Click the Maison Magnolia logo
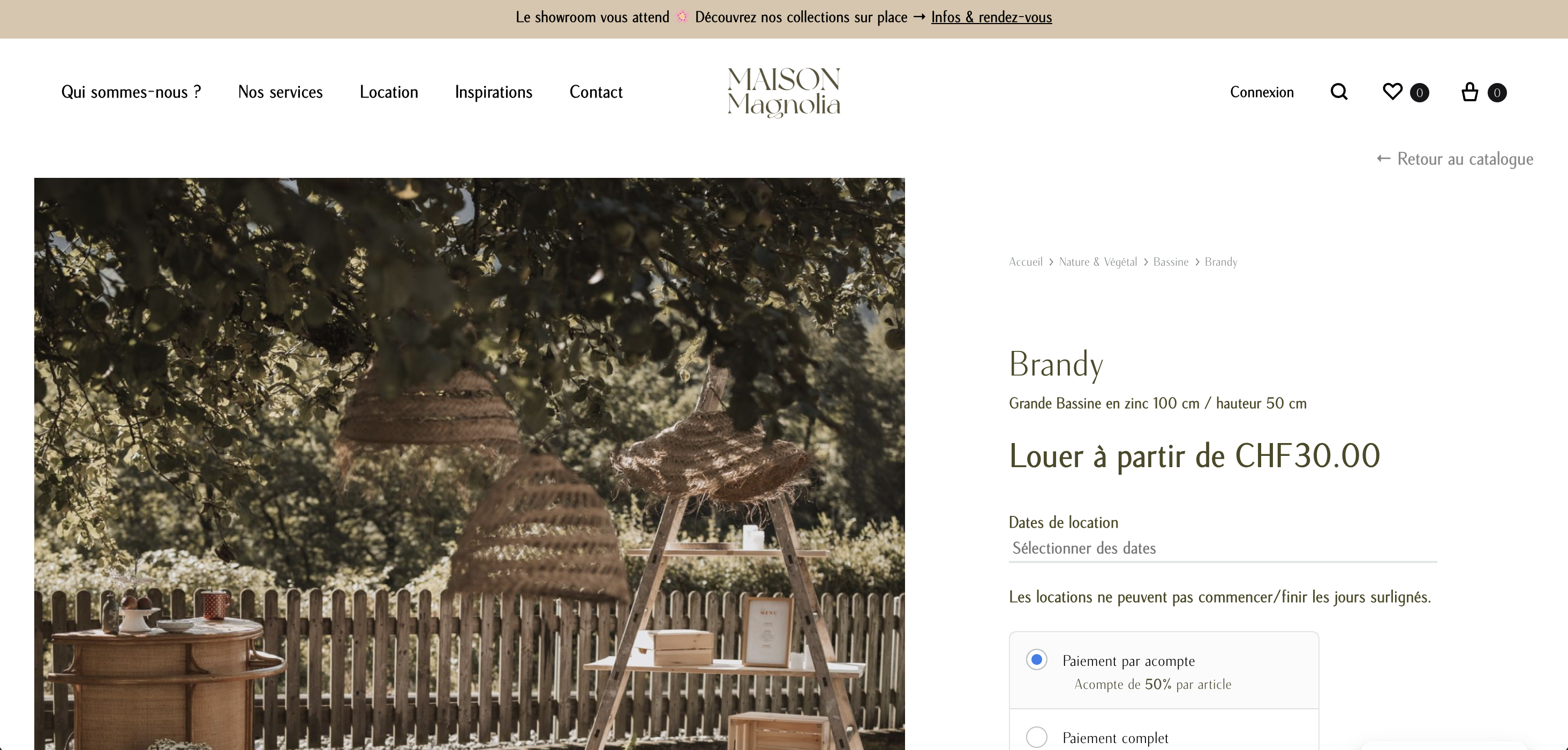 tap(783, 92)
